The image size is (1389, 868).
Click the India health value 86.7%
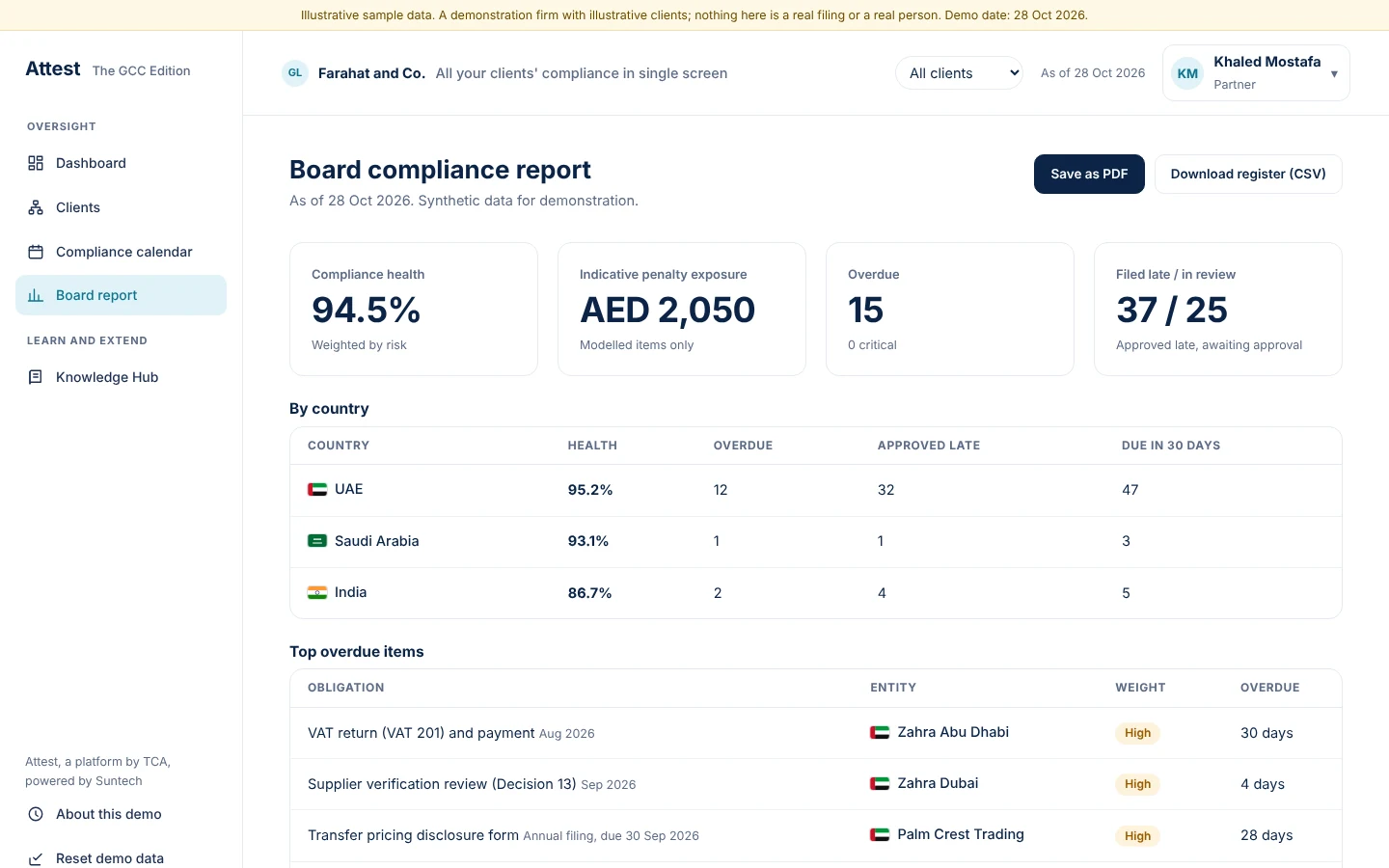click(589, 593)
